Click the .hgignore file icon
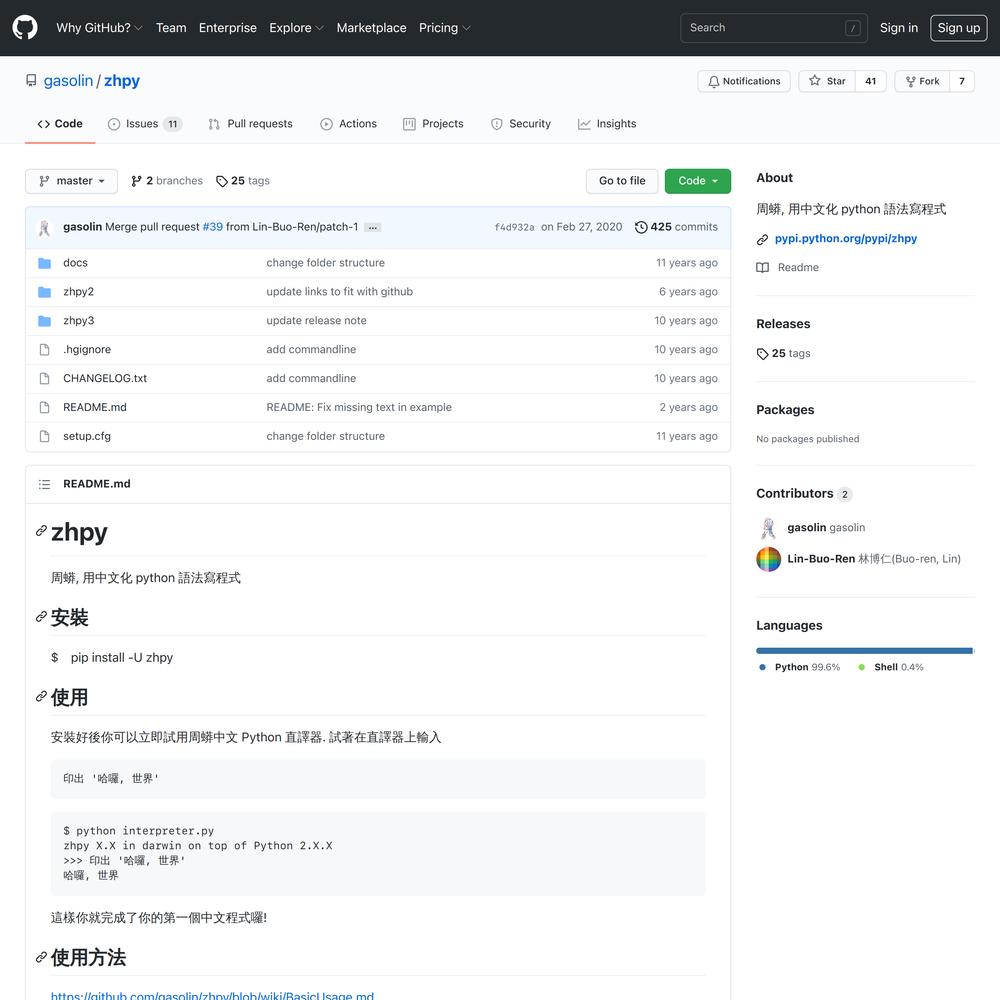The height and width of the screenshot is (1000, 1000). click(x=44, y=349)
